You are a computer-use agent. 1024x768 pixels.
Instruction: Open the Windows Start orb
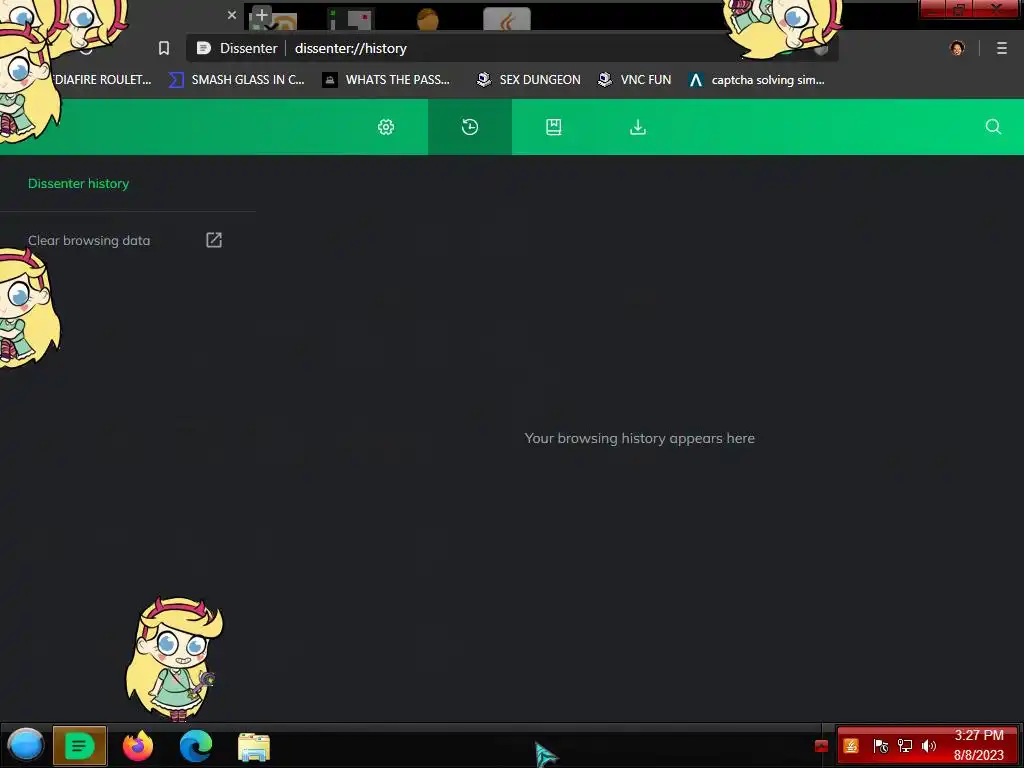click(x=25, y=745)
